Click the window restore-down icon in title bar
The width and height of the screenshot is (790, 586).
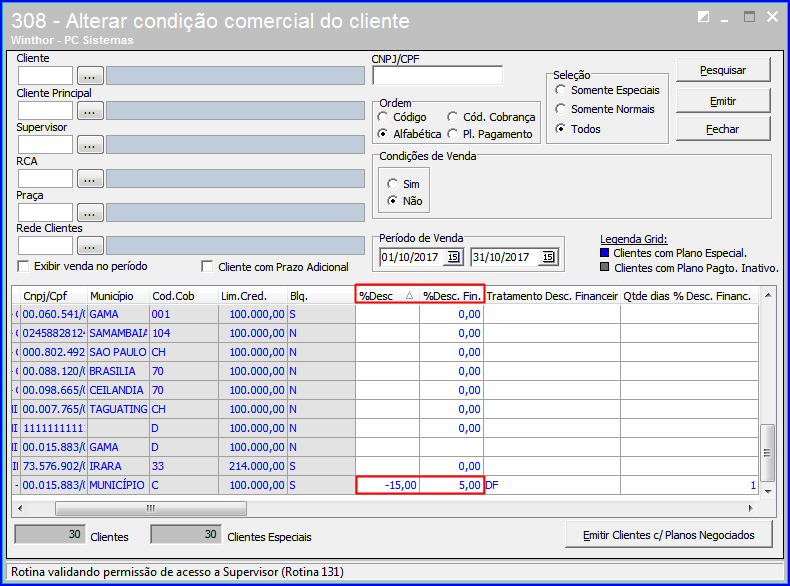[703, 17]
